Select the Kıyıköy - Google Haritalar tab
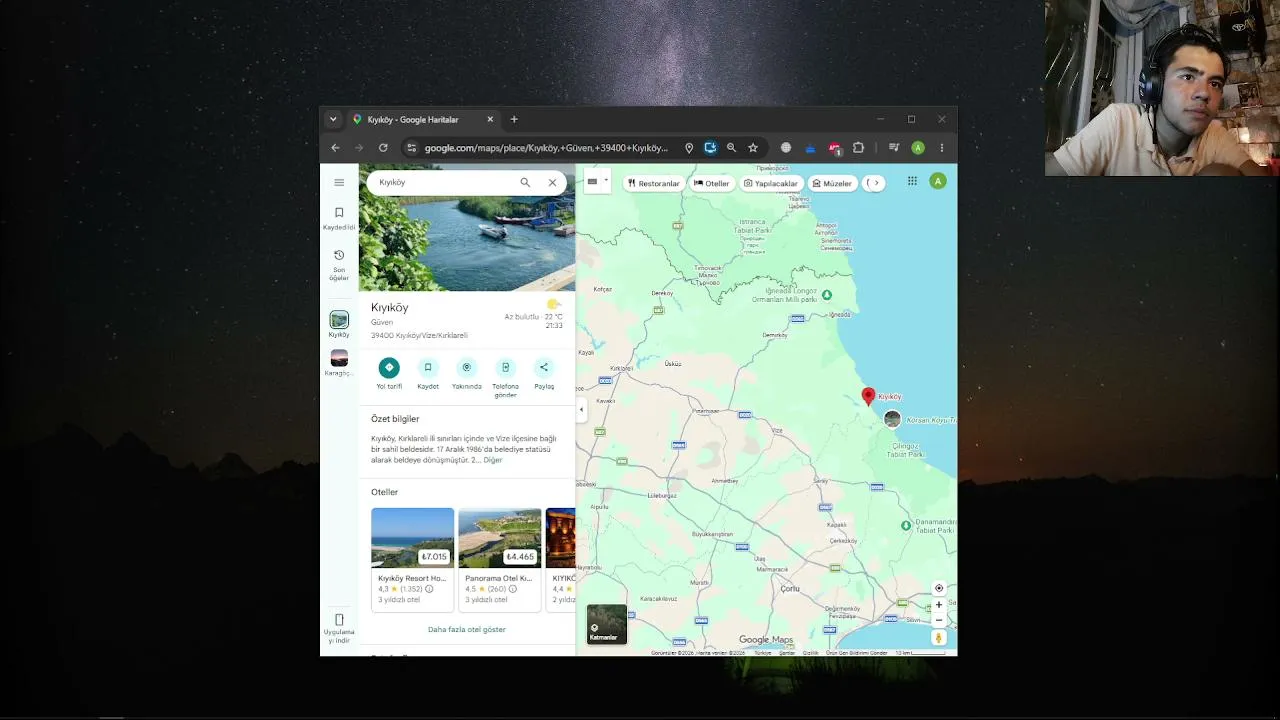Viewport: 1280px width, 720px height. point(425,119)
